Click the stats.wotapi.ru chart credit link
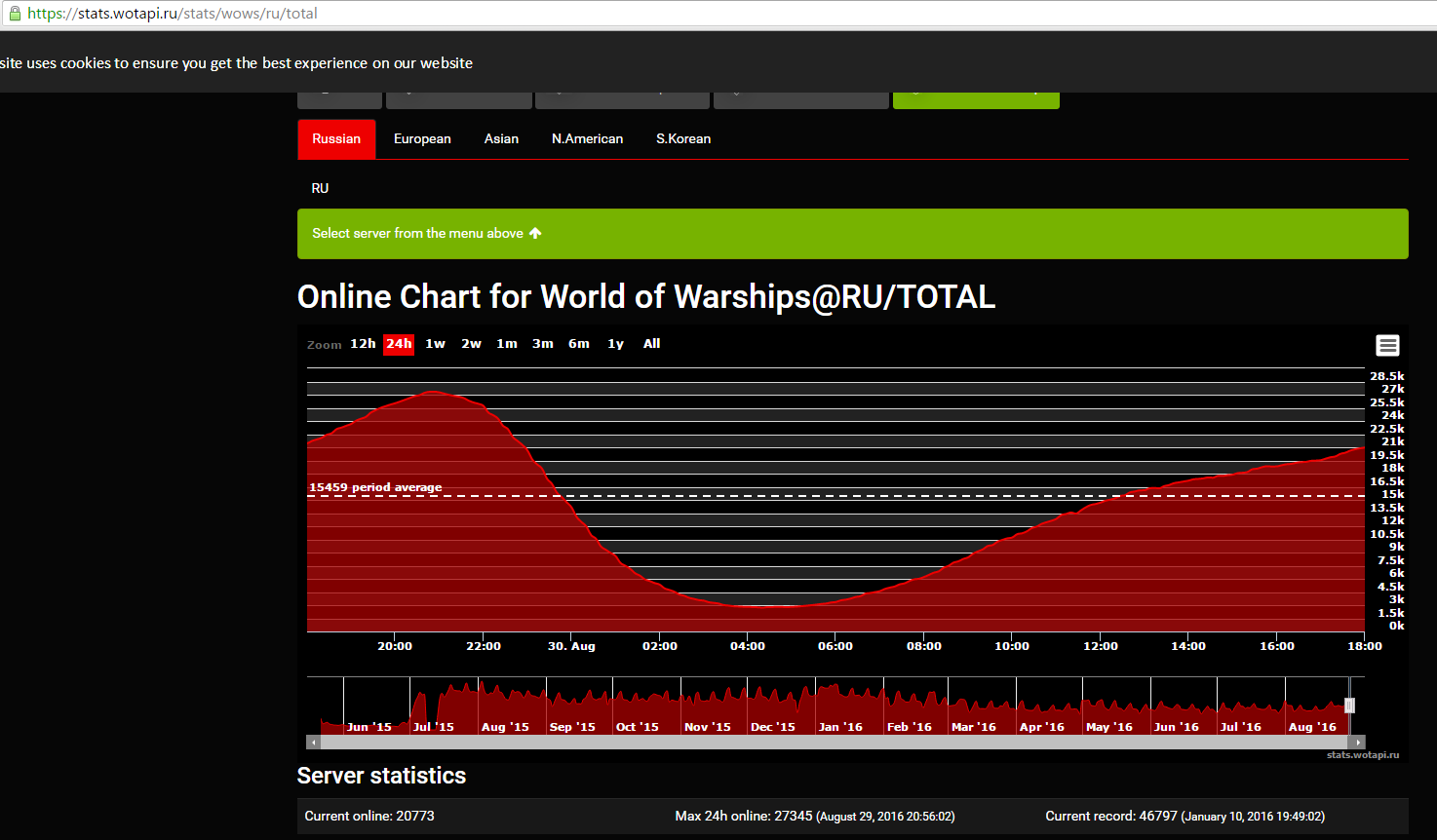The width and height of the screenshot is (1437, 840). [1362, 755]
